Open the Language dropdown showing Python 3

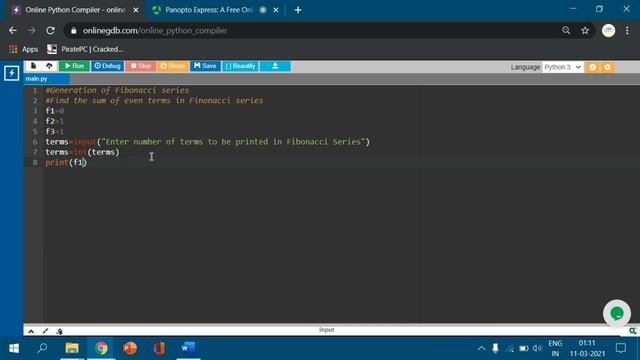(562, 67)
